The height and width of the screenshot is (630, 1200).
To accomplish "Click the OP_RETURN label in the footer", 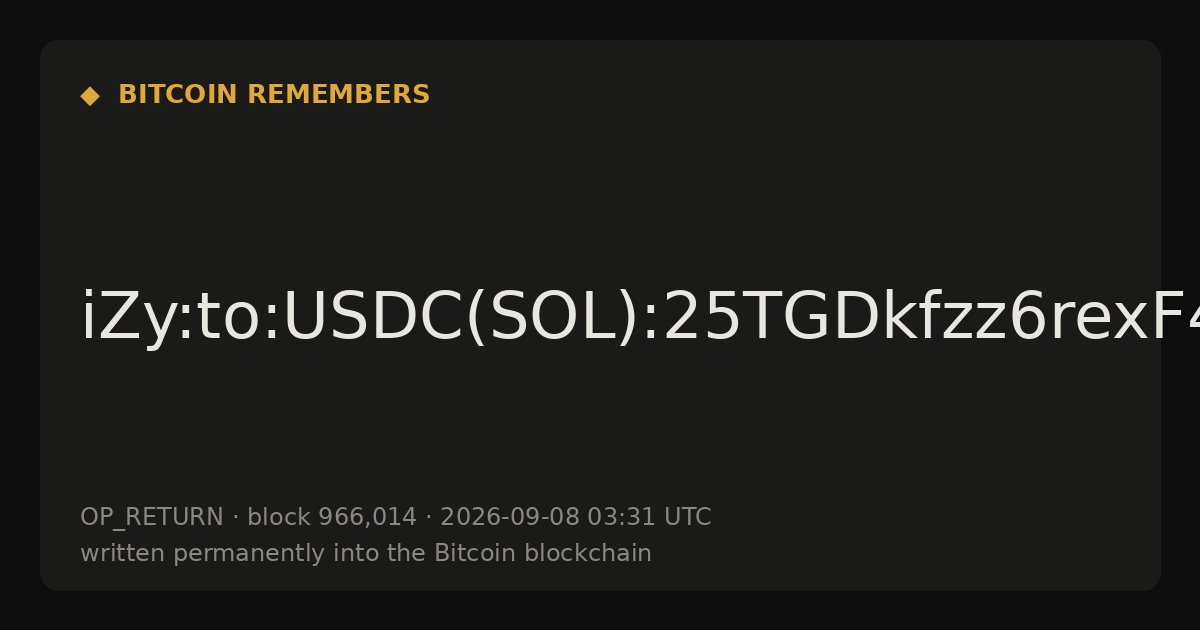I will tap(152, 518).
